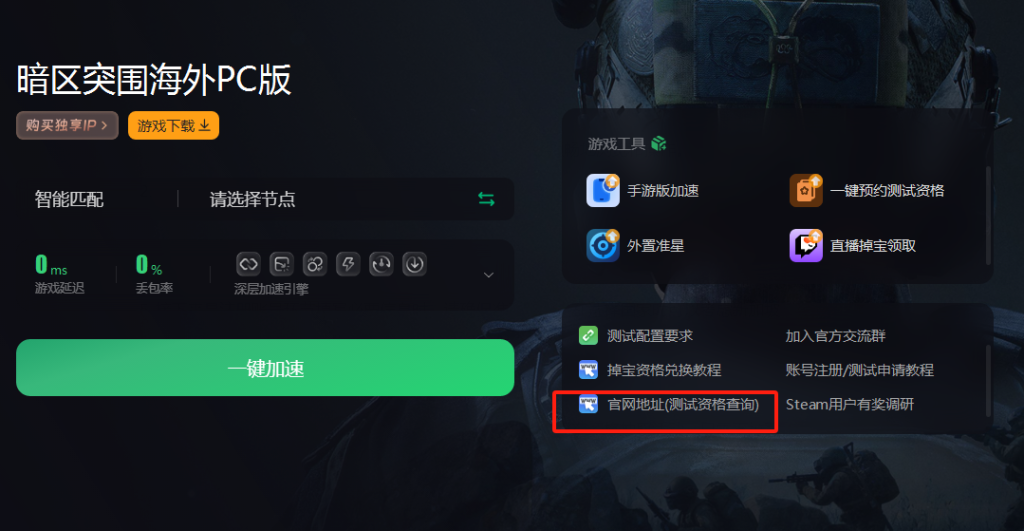Click the green cube icon beside 游戏工具
Image resolution: width=1024 pixels, height=531 pixels.
pyautogui.click(x=659, y=144)
